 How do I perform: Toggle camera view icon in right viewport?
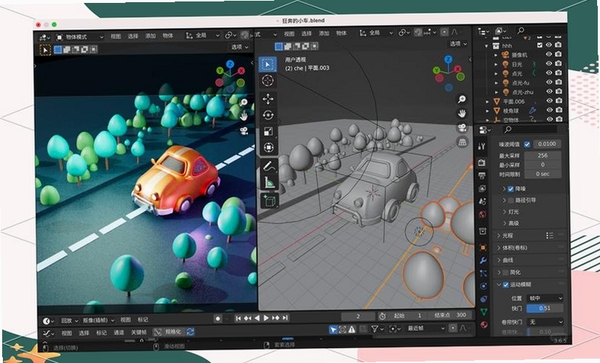pyautogui.click(x=462, y=128)
